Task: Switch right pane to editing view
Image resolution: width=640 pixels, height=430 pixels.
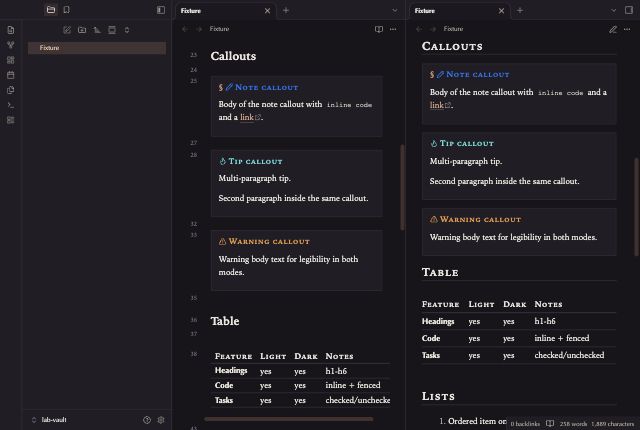Action: pyautogui.click(x=613, y=29)
